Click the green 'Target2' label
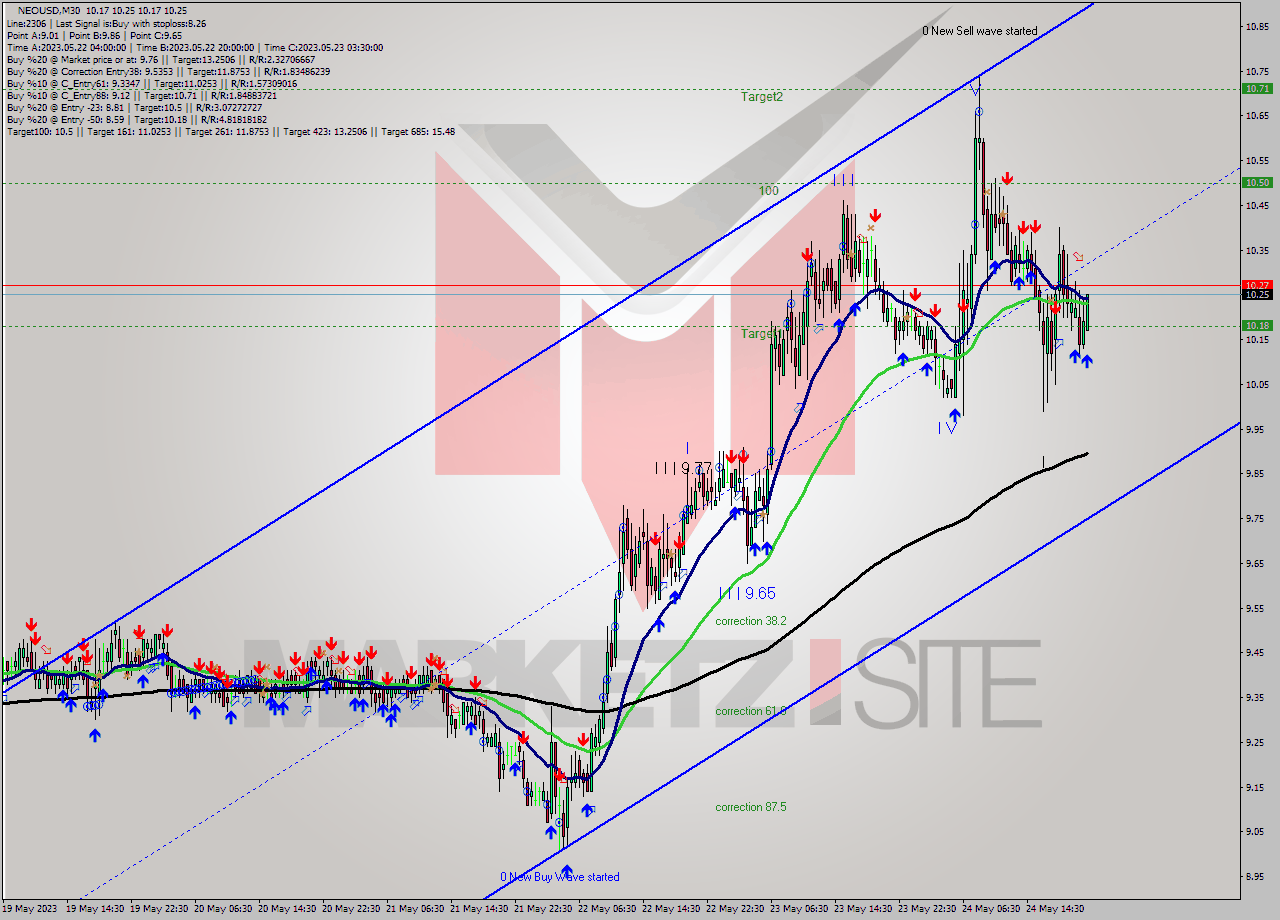Screen dimensions: 1280x920 pos(762,97)
